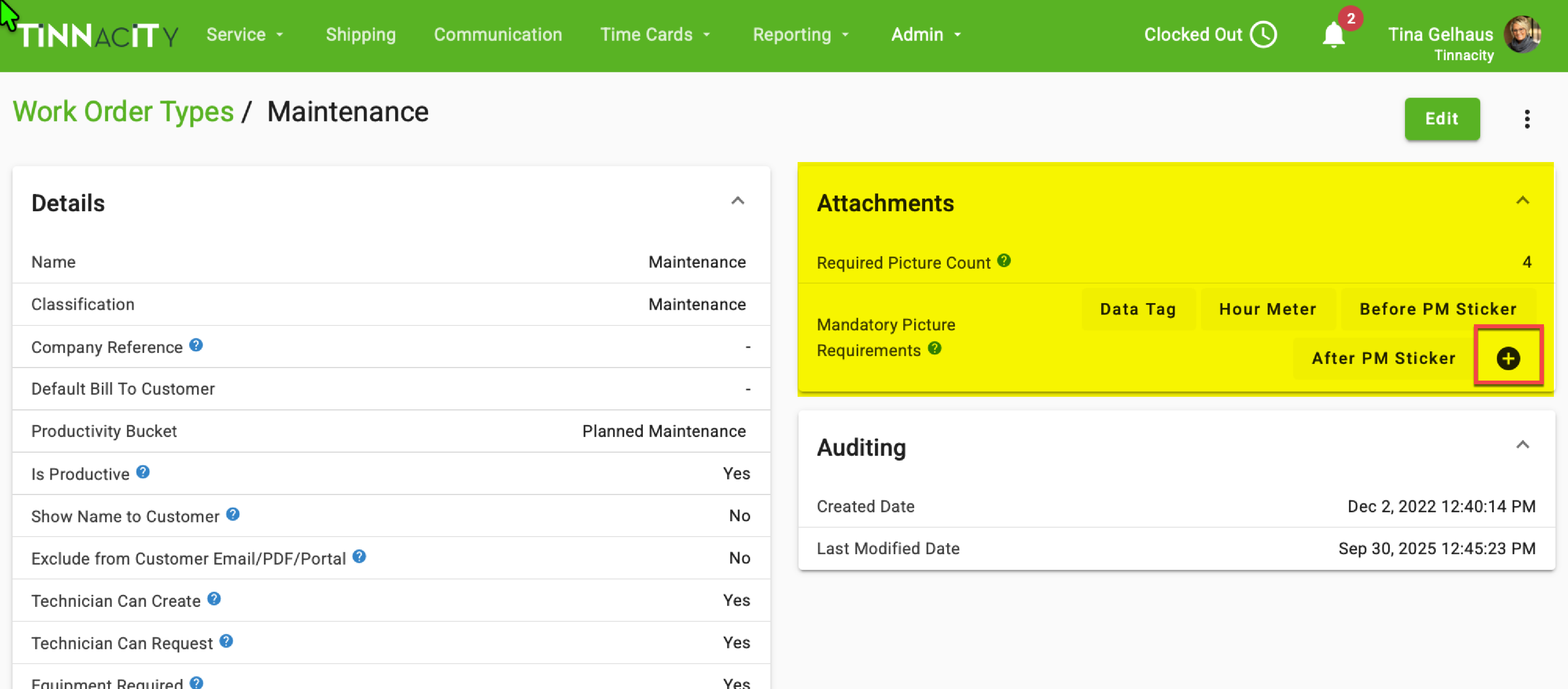Image resolution: width=1568 pixels, height=689 pixels.
Task: Follow the Work Order Types breadcrumb link
Action: pyautogui.click(x=123, y=112)
